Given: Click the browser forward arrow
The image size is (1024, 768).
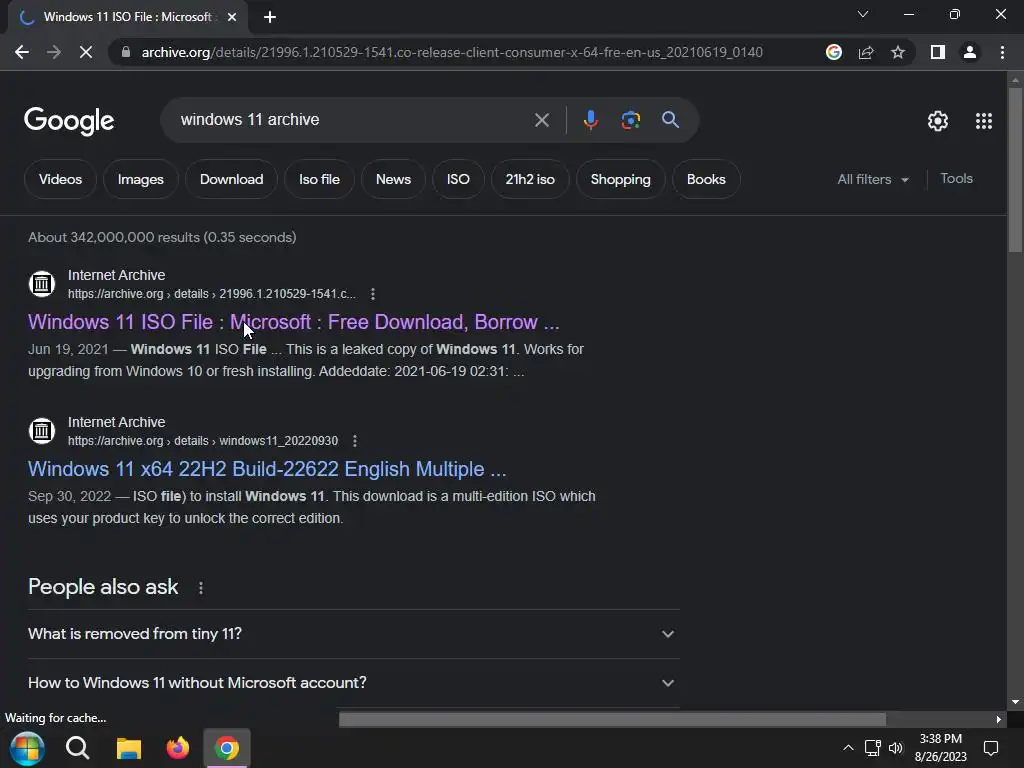Looking at the screenshot, I should [54, 52].
